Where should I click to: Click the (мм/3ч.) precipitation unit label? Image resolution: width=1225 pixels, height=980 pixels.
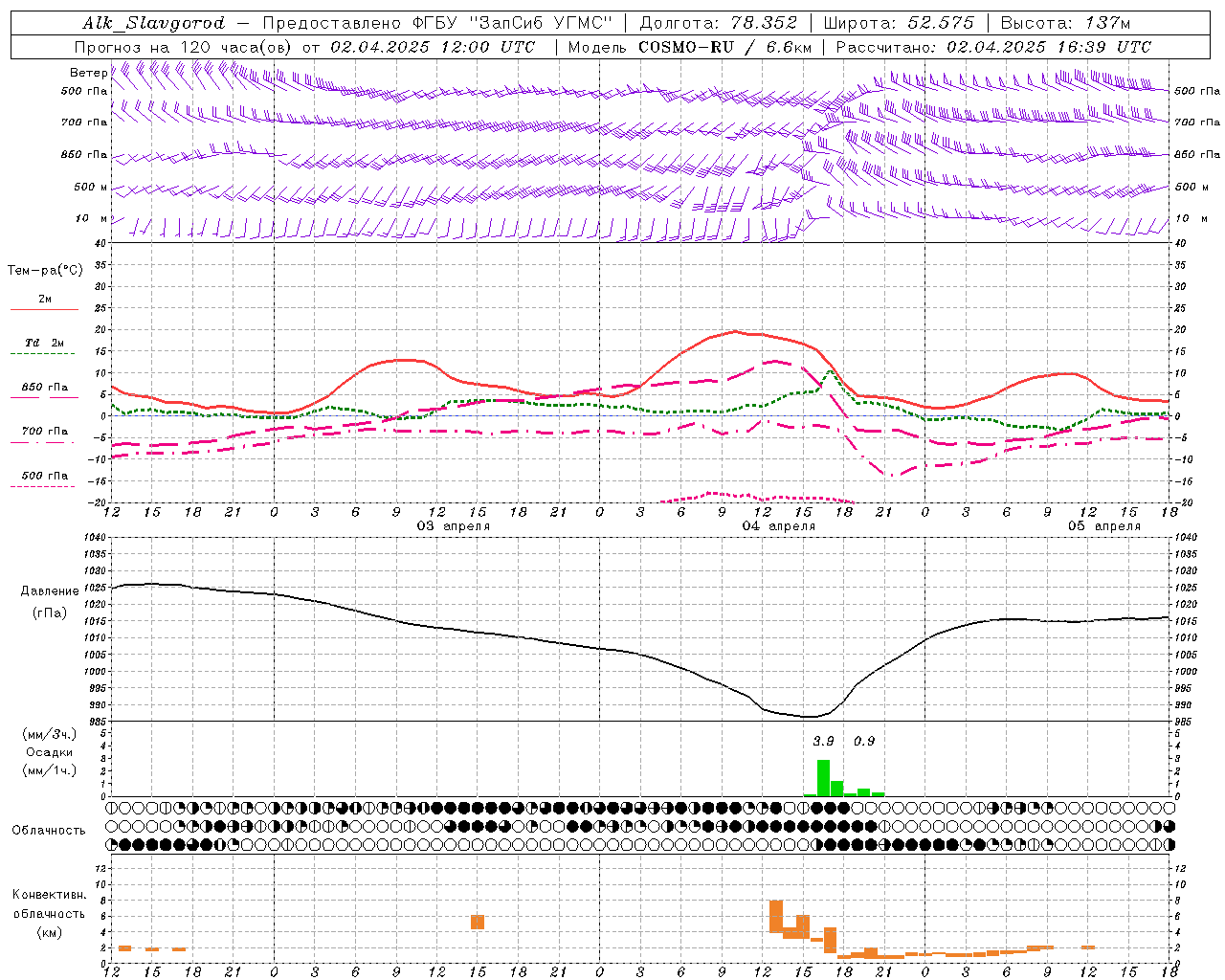coord(50,734)
